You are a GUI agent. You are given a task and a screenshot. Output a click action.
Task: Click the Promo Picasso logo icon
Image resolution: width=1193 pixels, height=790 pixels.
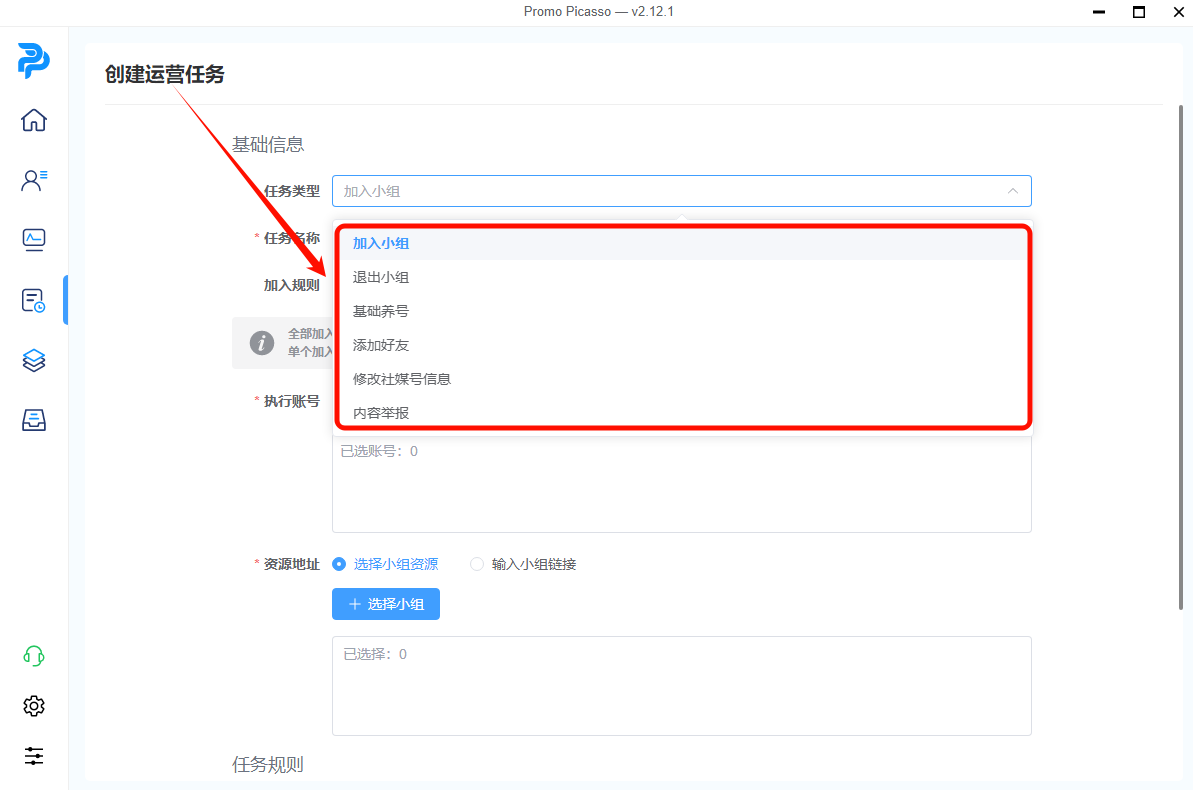pos(33,62)
